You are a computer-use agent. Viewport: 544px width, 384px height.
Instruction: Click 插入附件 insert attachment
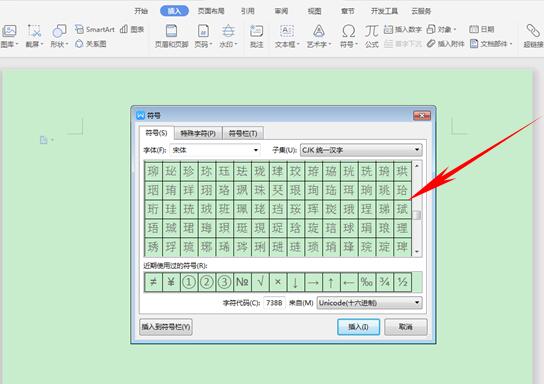(445, 44)
